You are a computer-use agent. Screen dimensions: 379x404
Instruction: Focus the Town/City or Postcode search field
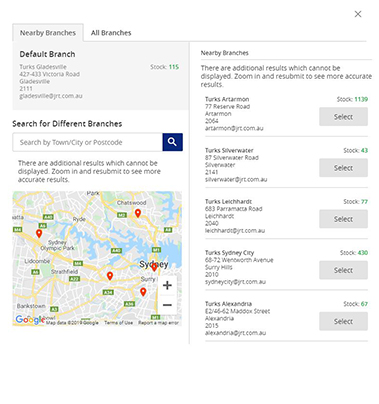(x=88, y=142)
